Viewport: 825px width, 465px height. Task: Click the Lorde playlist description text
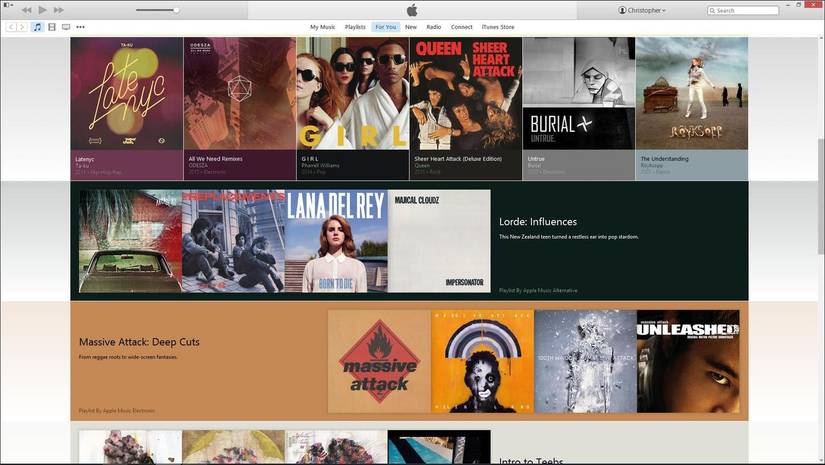point(569,237)
